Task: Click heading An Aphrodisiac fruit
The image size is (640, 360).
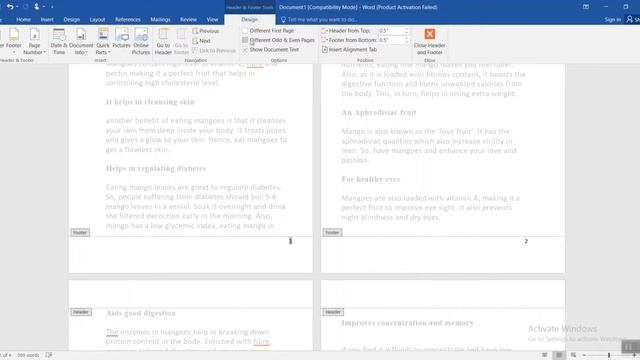Action: (x=379, y=113)
